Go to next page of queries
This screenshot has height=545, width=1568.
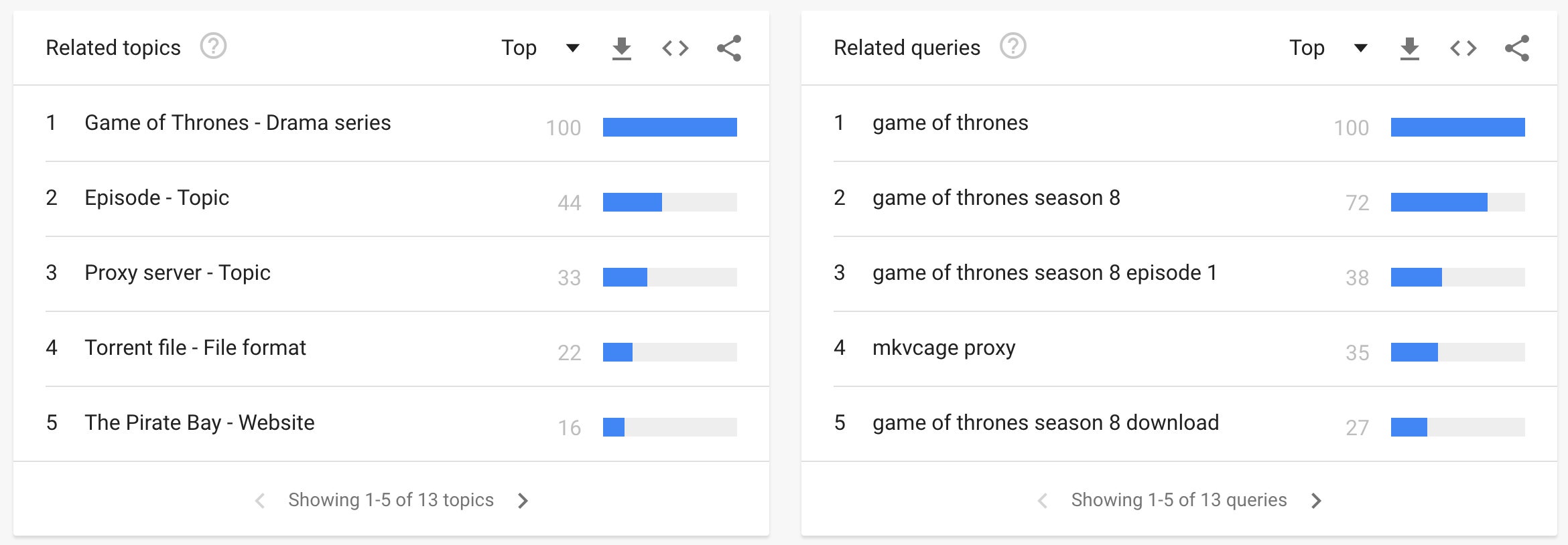(1316, 500)
